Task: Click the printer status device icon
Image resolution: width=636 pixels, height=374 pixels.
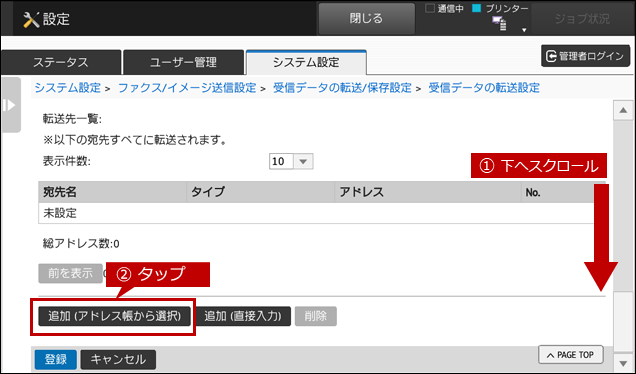Action: [x=500, y=24]
